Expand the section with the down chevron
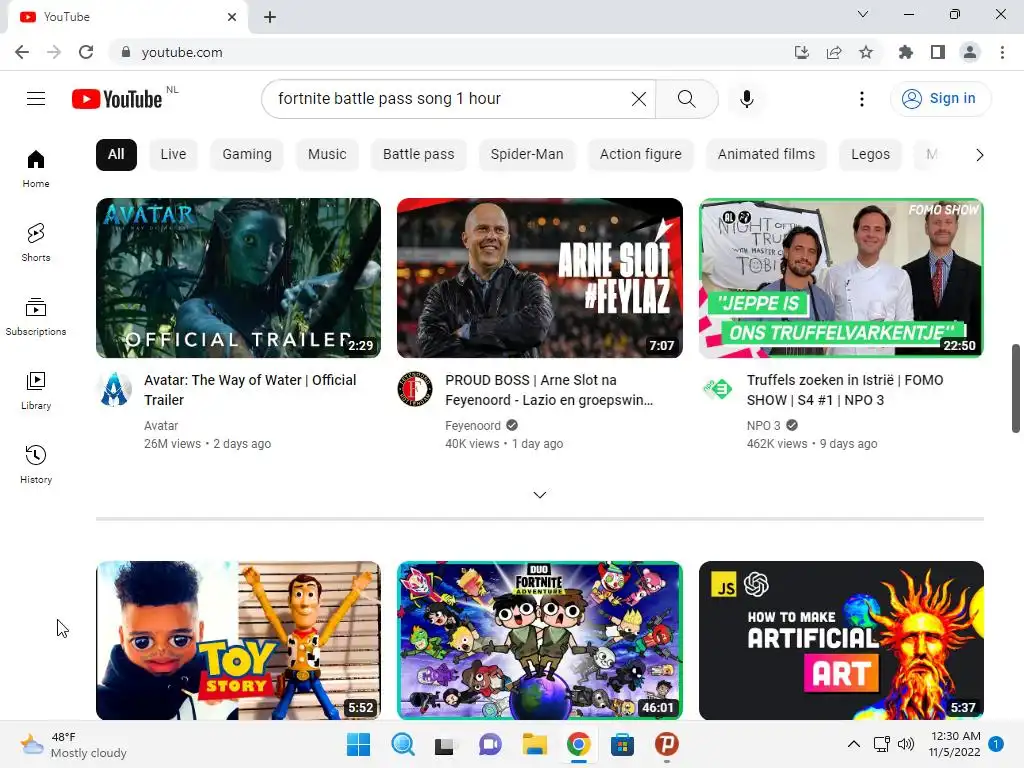Screen dimensions: 1024x768 click(x=539, y=495)
